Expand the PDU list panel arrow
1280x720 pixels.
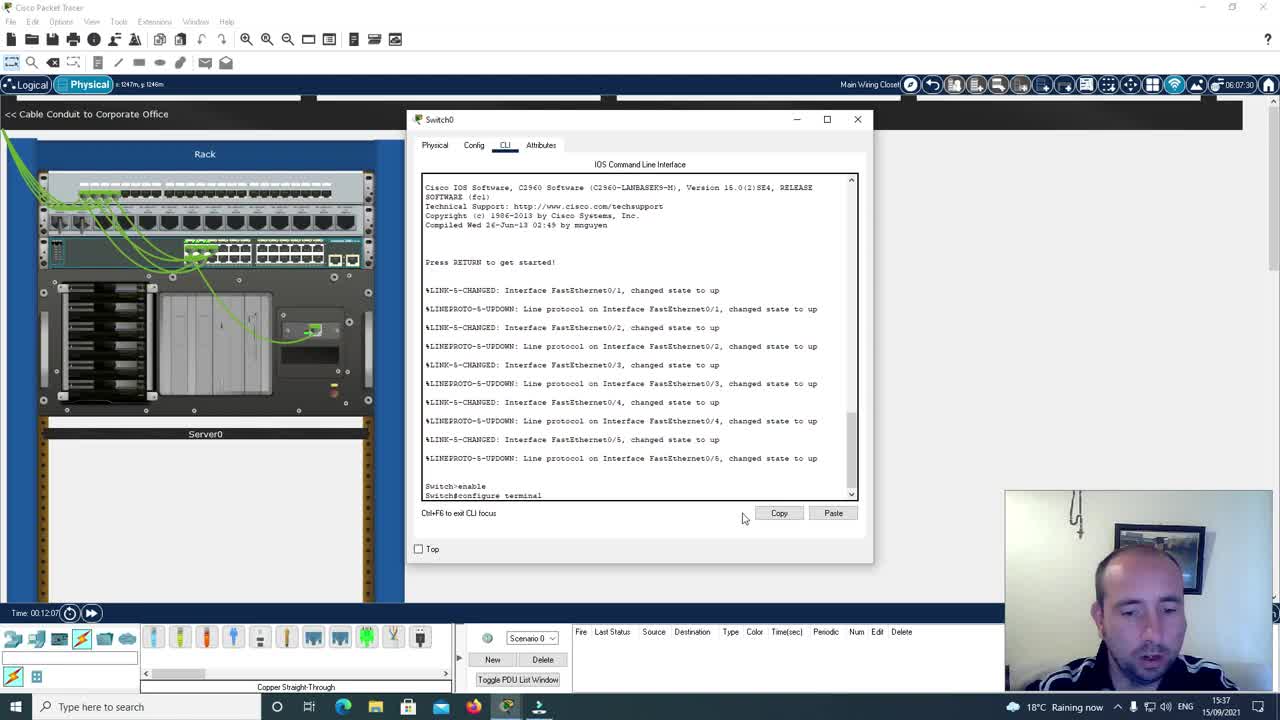[459, 658]
